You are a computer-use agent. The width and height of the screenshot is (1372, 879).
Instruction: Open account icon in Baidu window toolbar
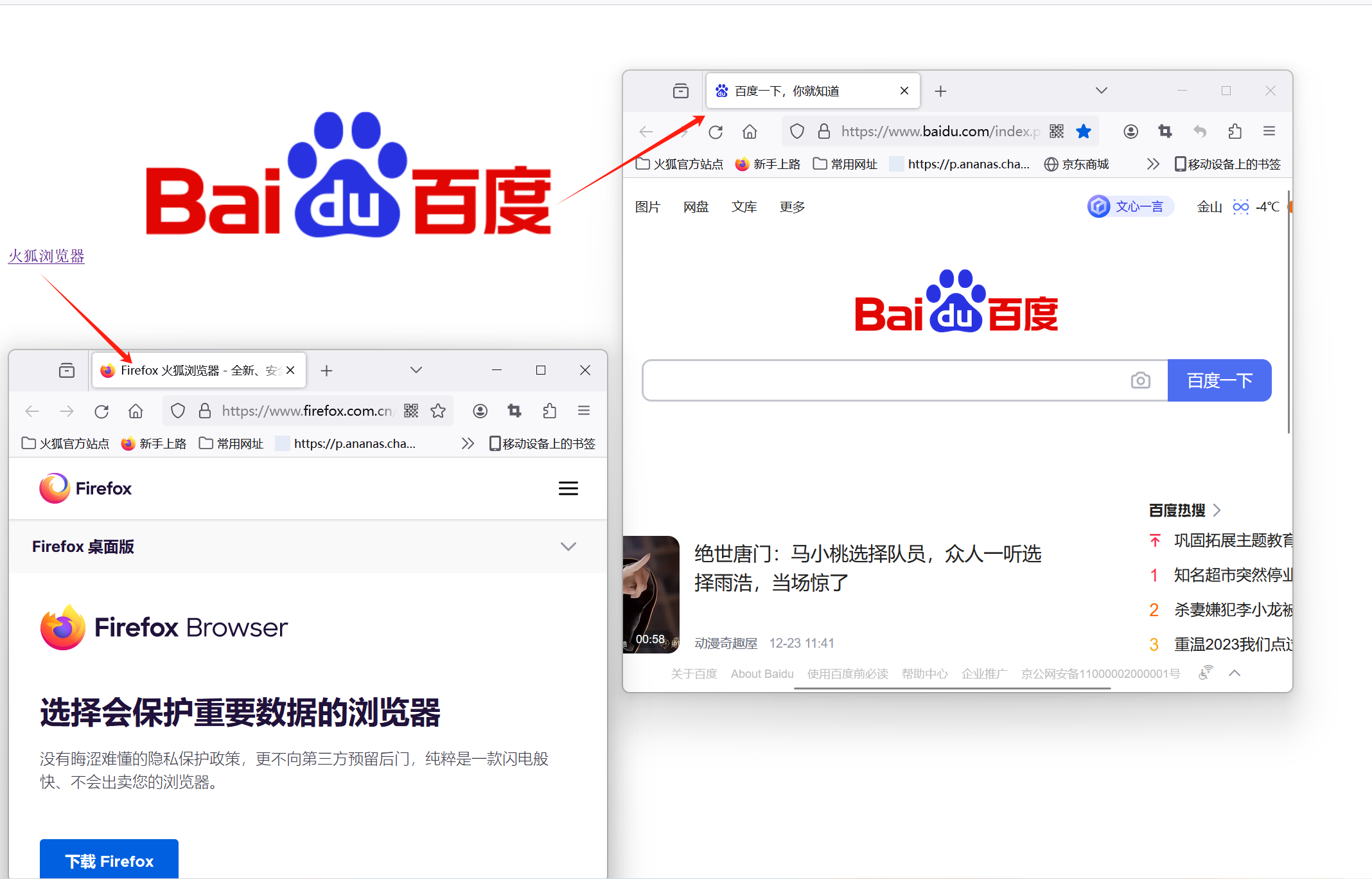(1130, 132)
